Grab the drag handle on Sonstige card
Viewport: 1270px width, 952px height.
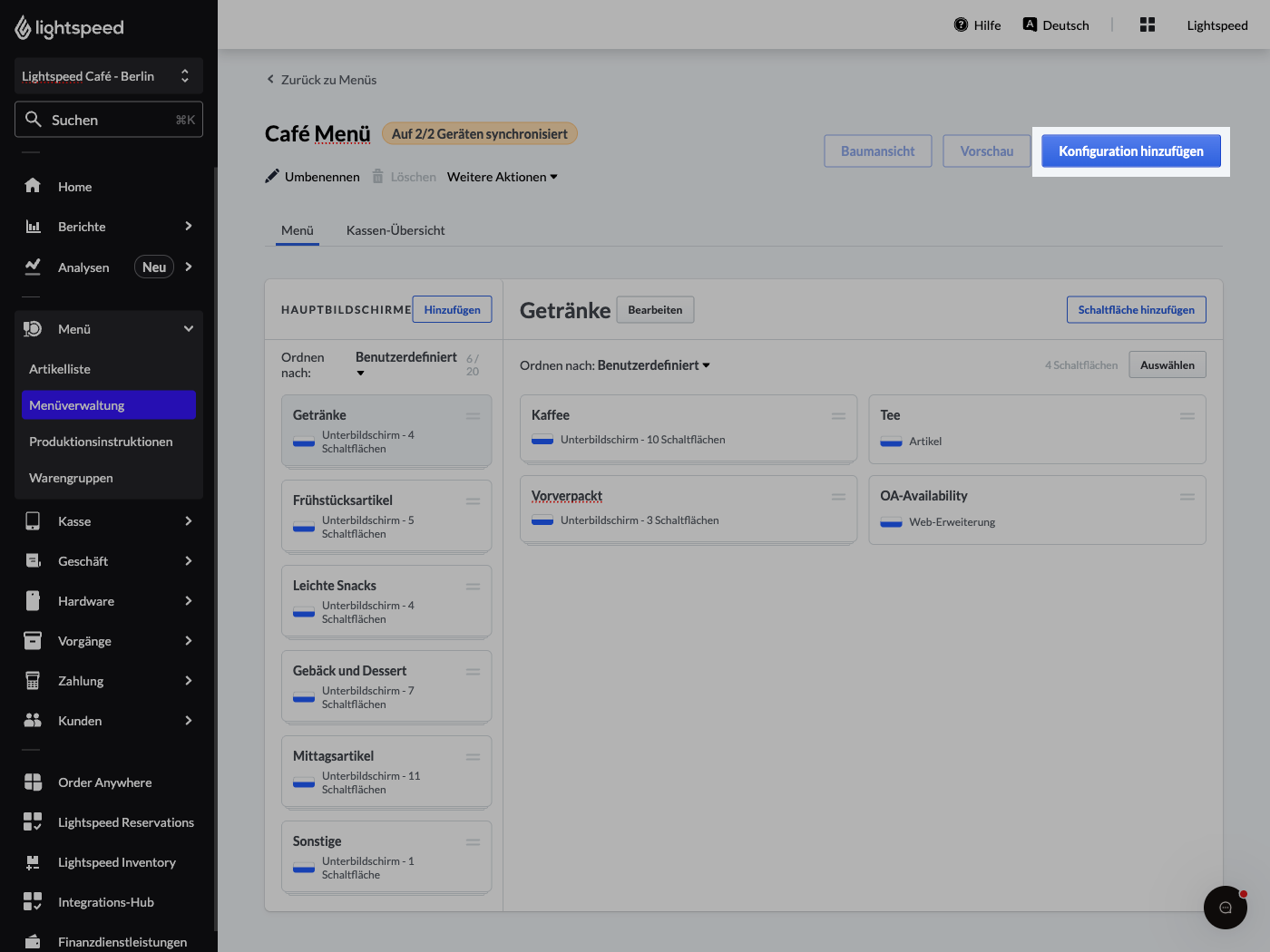point(473,842)
